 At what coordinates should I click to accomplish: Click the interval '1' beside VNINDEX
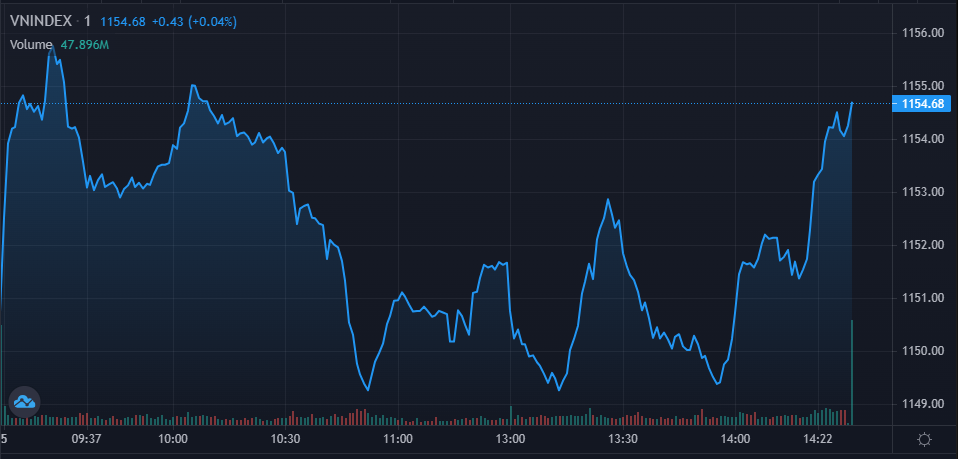click(87, 21)
